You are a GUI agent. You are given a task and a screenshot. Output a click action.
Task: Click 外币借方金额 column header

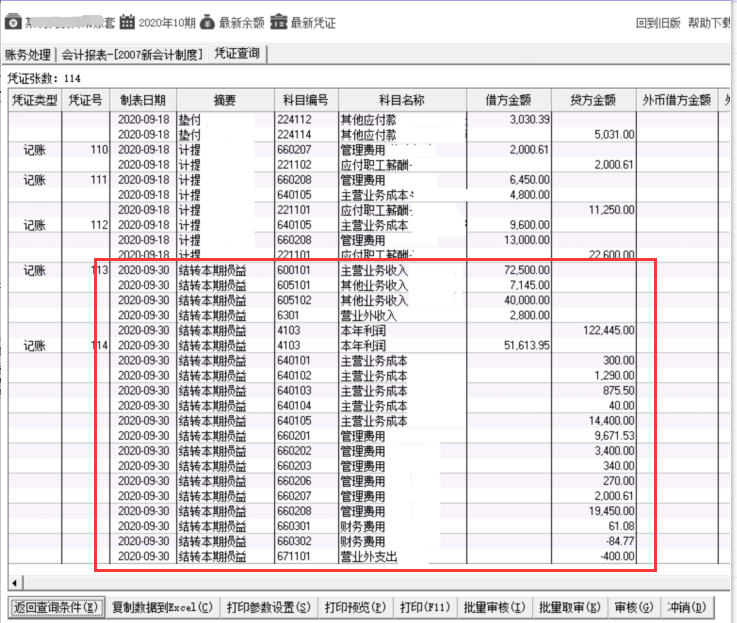click(x=677, y=100)
